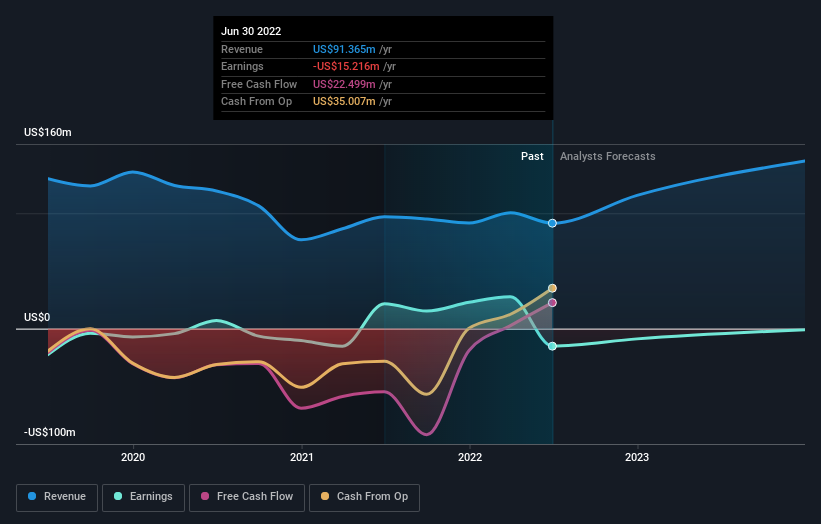Click the blue Revenue legend dot
This screenshot has height=524, width=821.
32,496
